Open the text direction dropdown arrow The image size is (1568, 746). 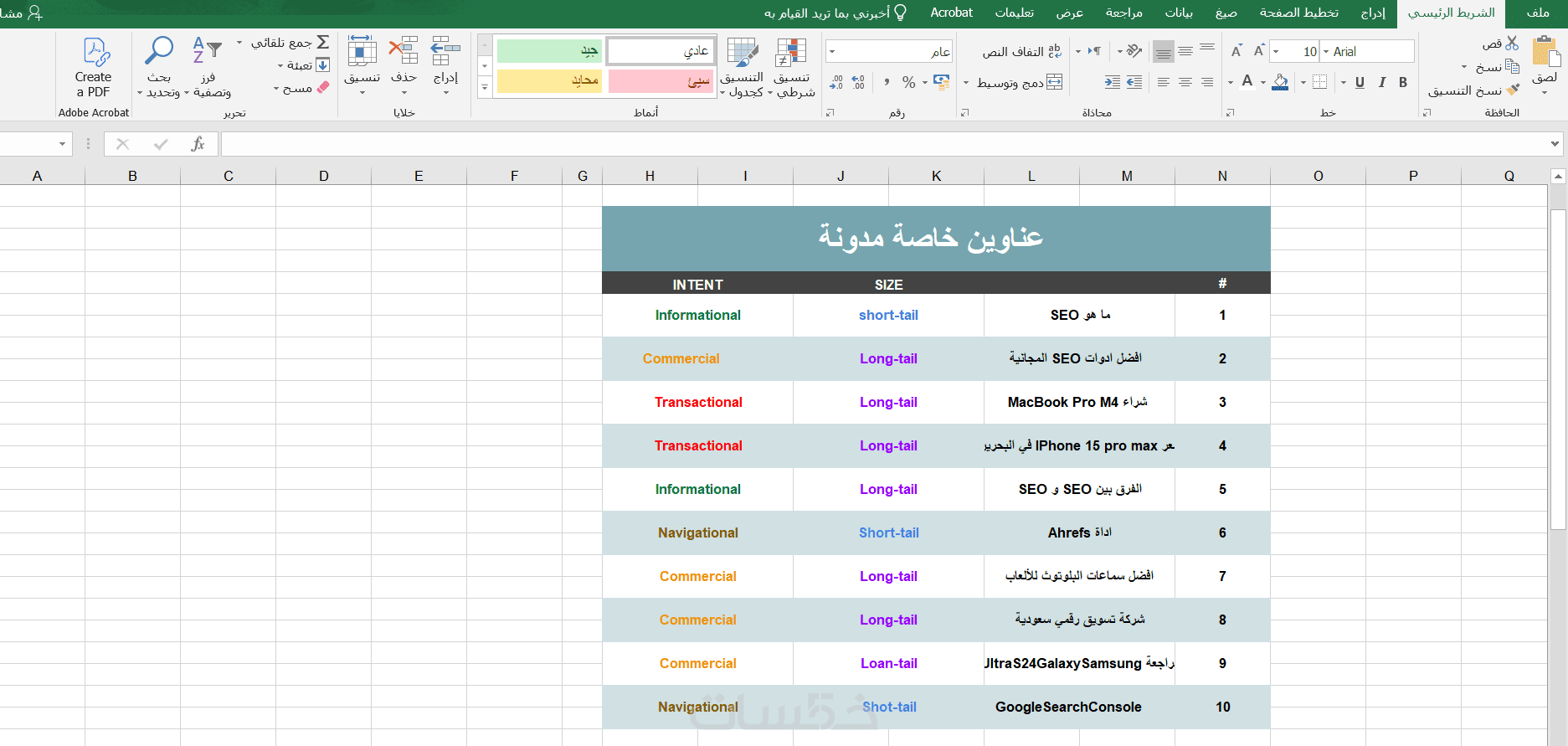point(1078,52)
